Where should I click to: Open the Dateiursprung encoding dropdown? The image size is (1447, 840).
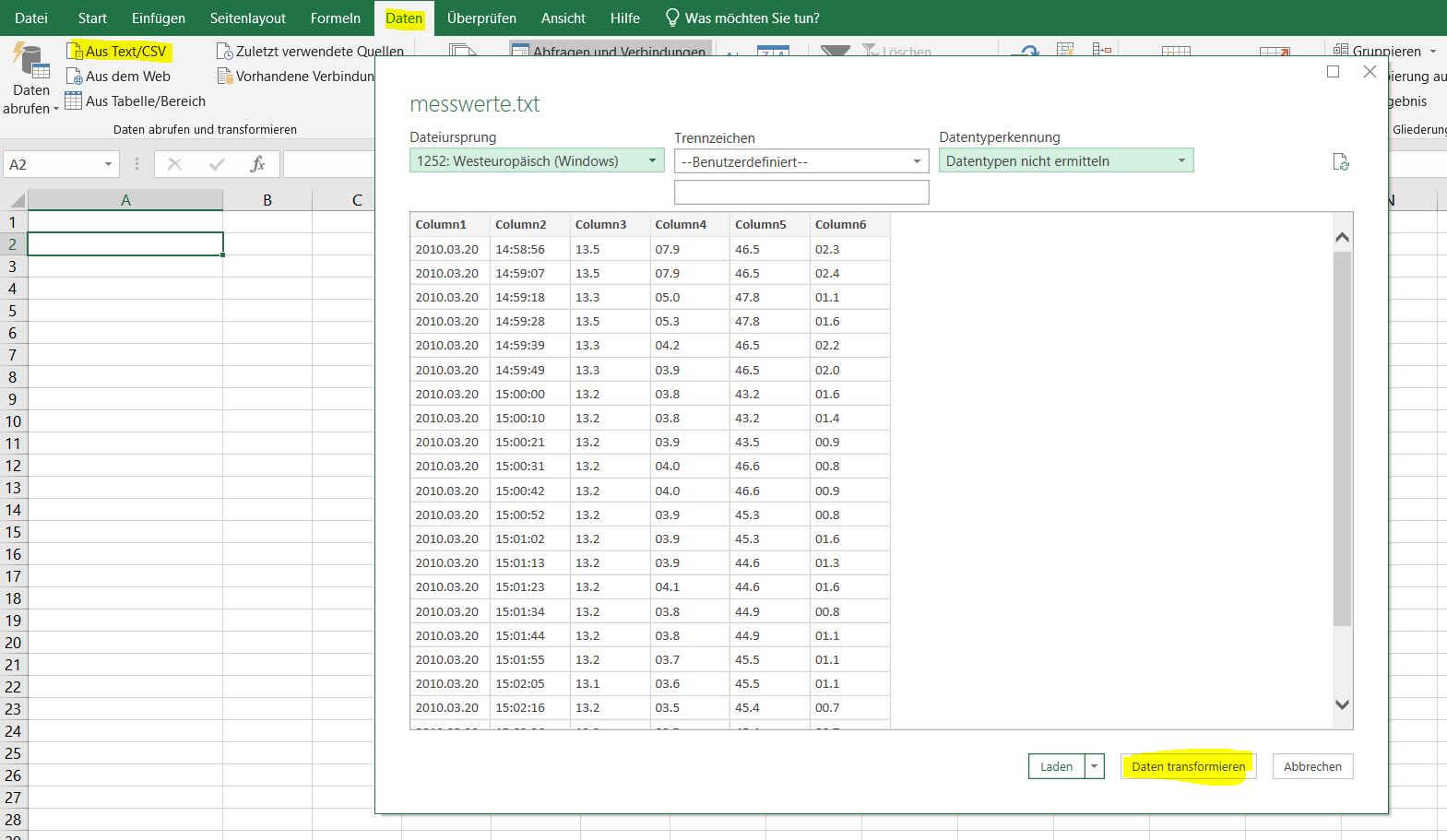click(537, 160)
